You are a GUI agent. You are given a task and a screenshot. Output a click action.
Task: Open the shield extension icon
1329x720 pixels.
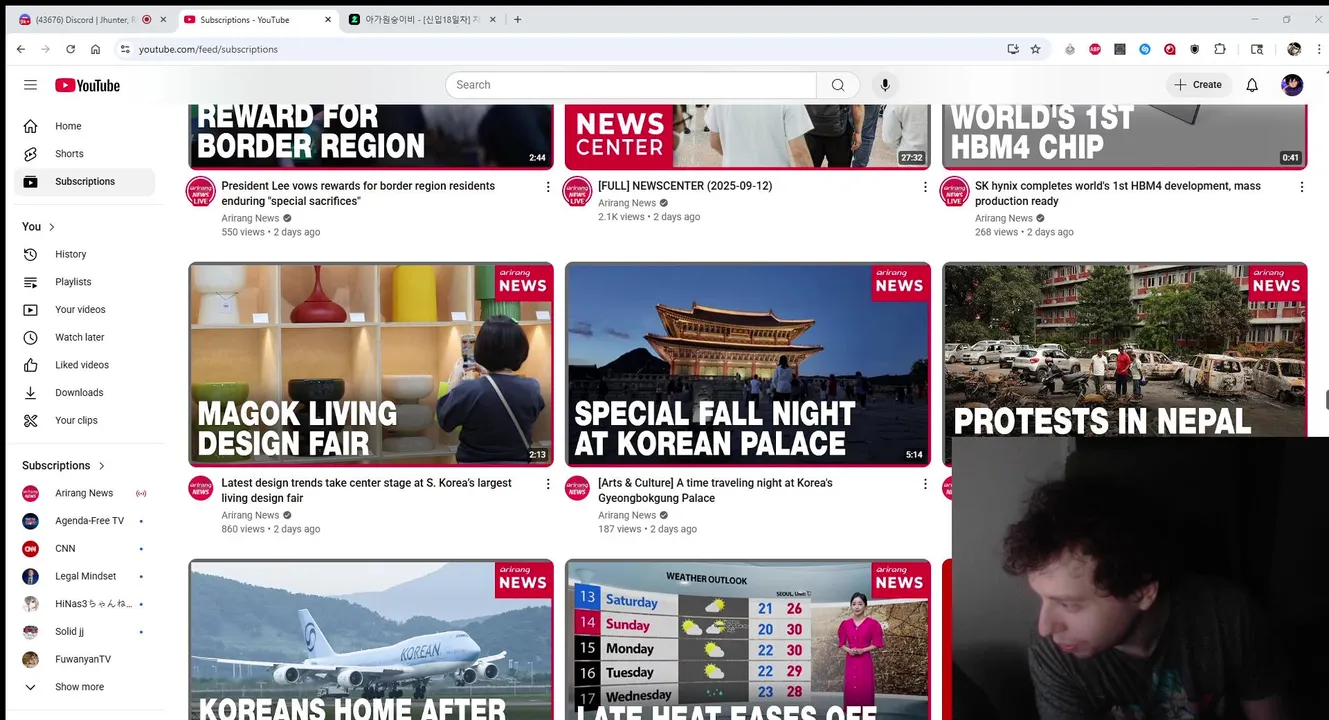[x=1195, y=49]
